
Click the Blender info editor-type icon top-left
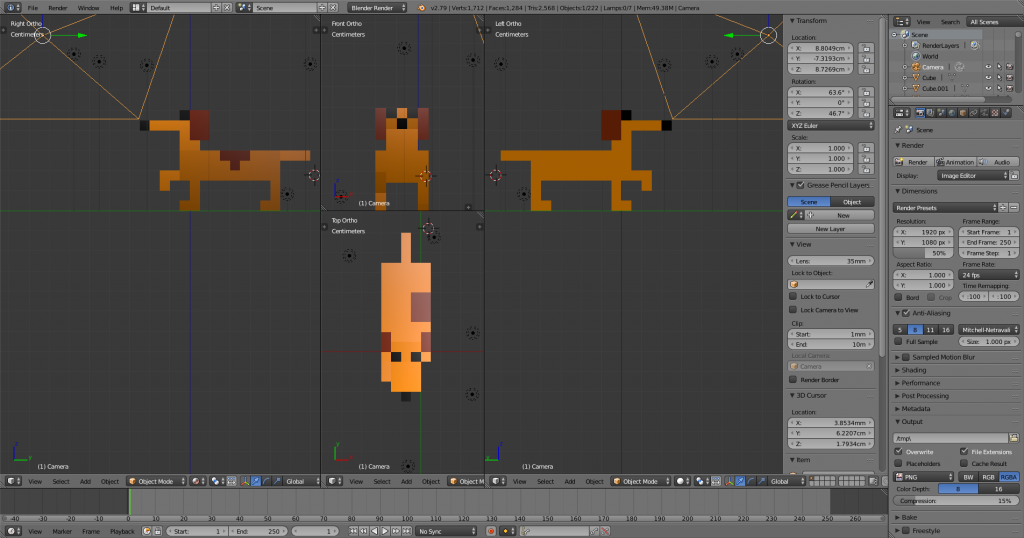point(10,7)
